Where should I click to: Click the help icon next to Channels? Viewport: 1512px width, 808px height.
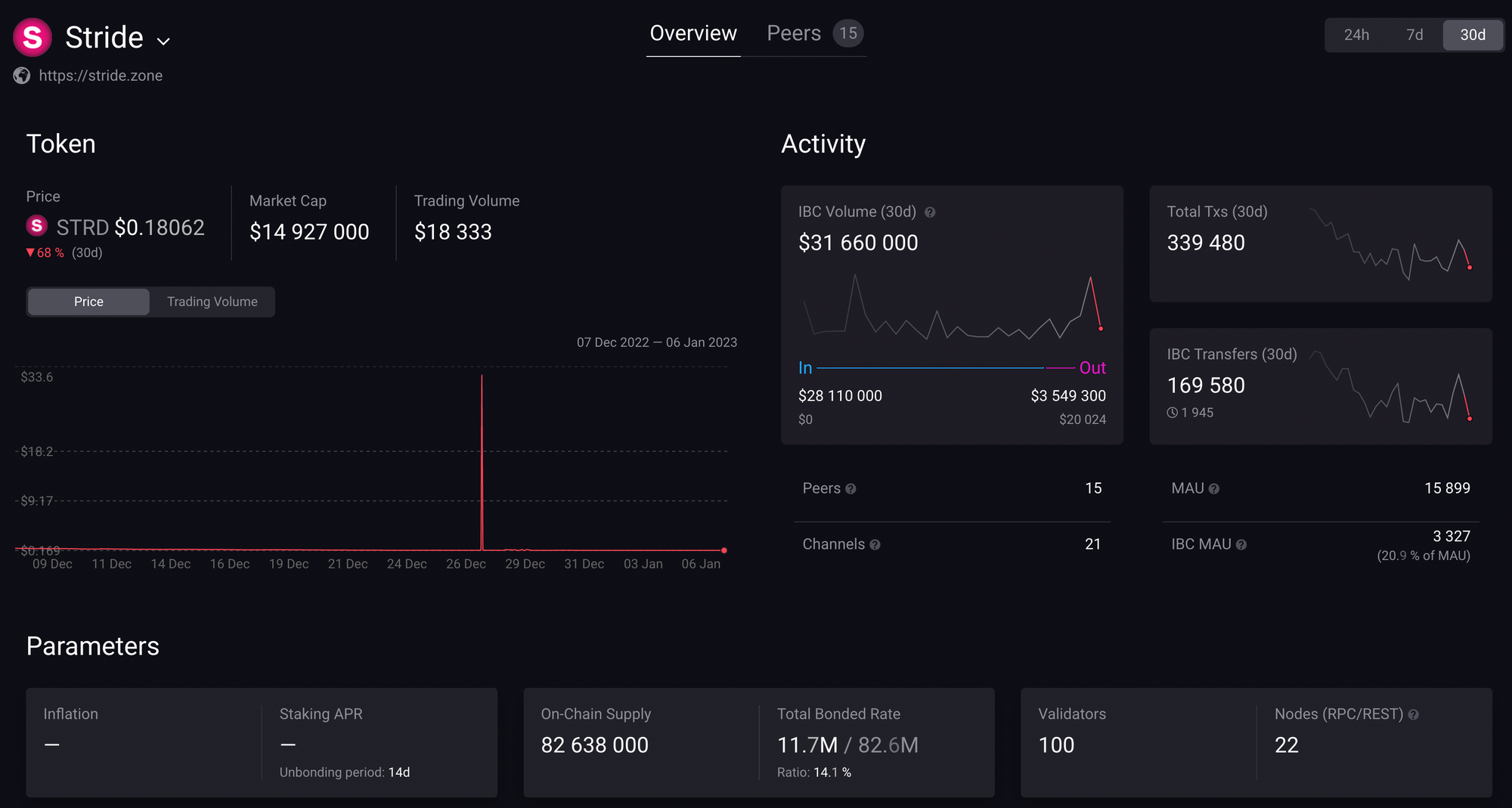point(875,545)
